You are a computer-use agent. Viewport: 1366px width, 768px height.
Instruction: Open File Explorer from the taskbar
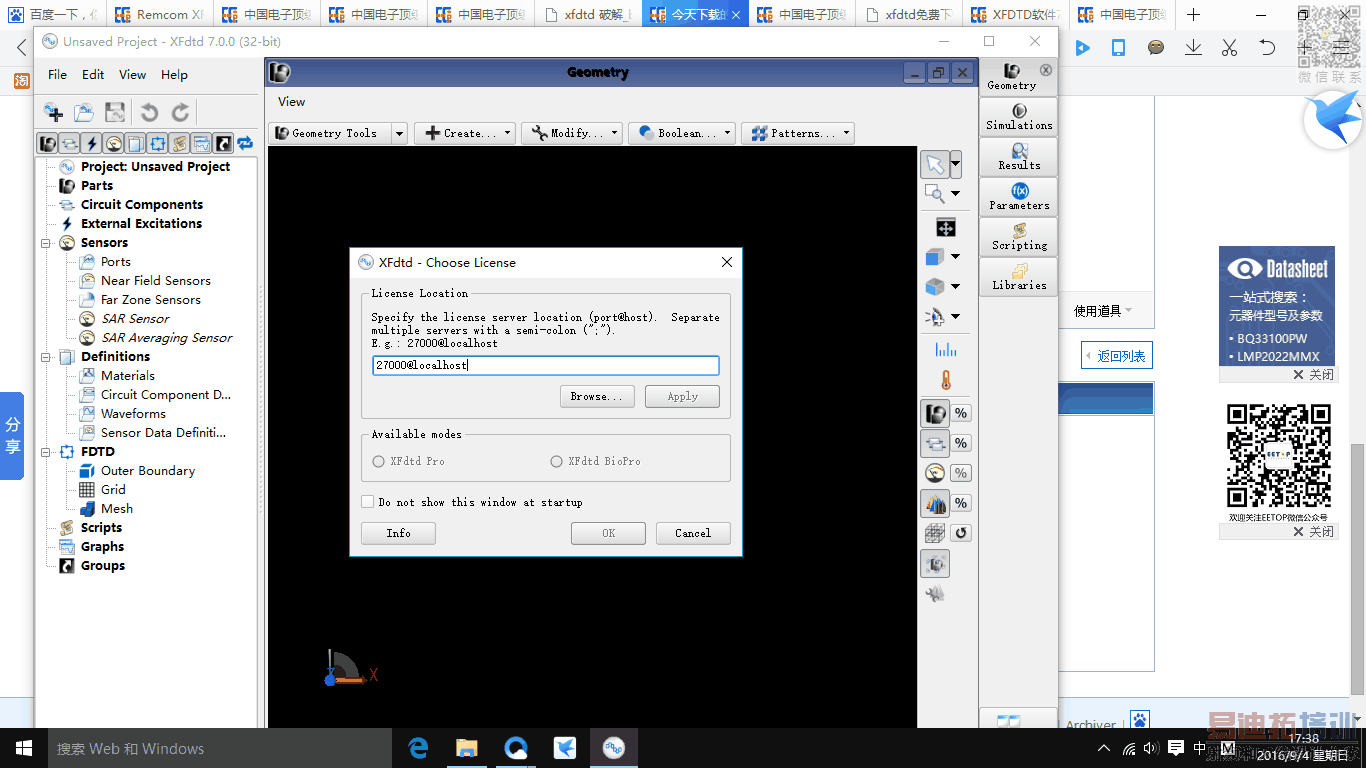click(467, 748)
